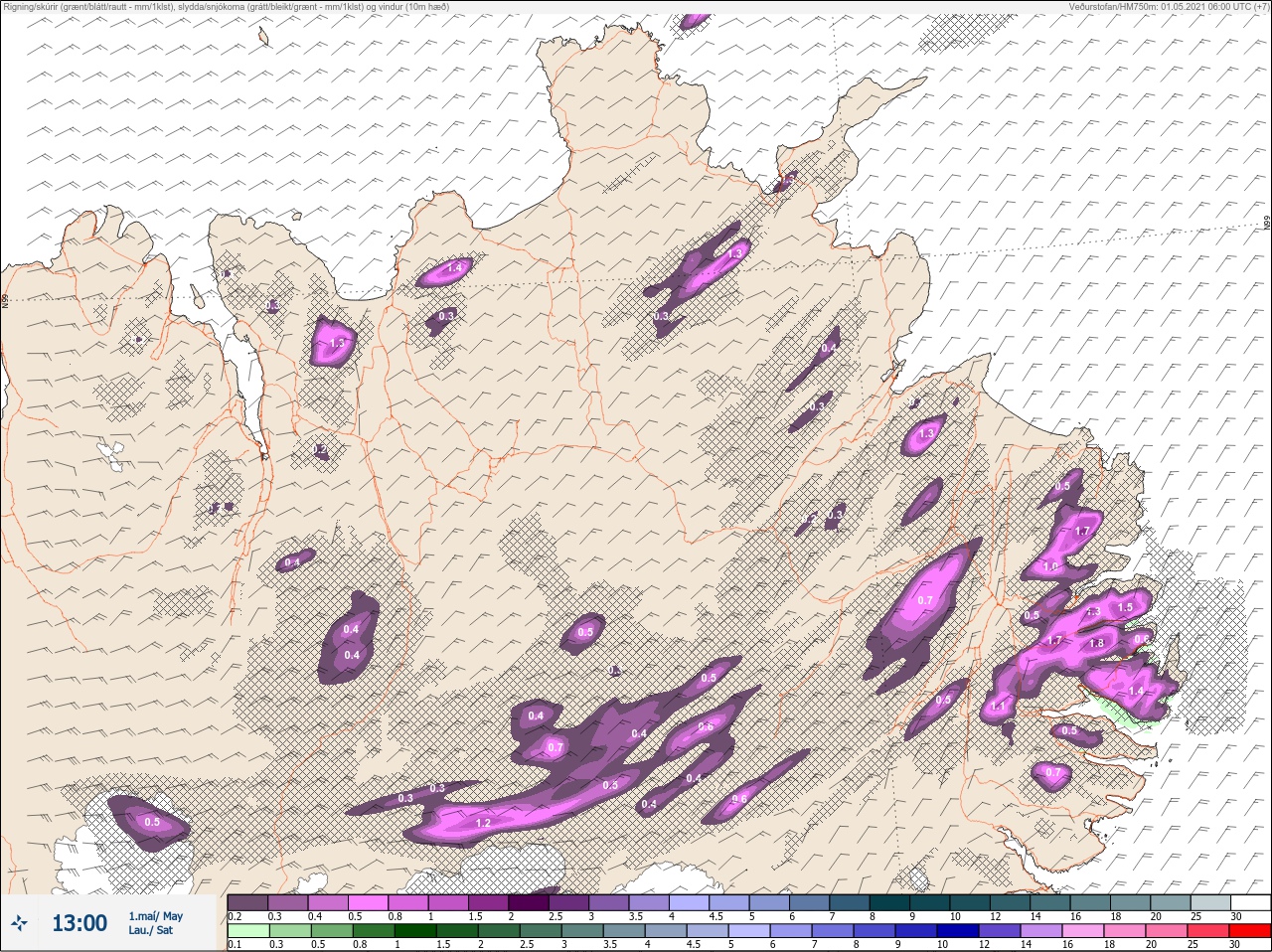Pick the red lower legend swatch after 30
The image size is (1272, 952).
(x=1249, y=931)
